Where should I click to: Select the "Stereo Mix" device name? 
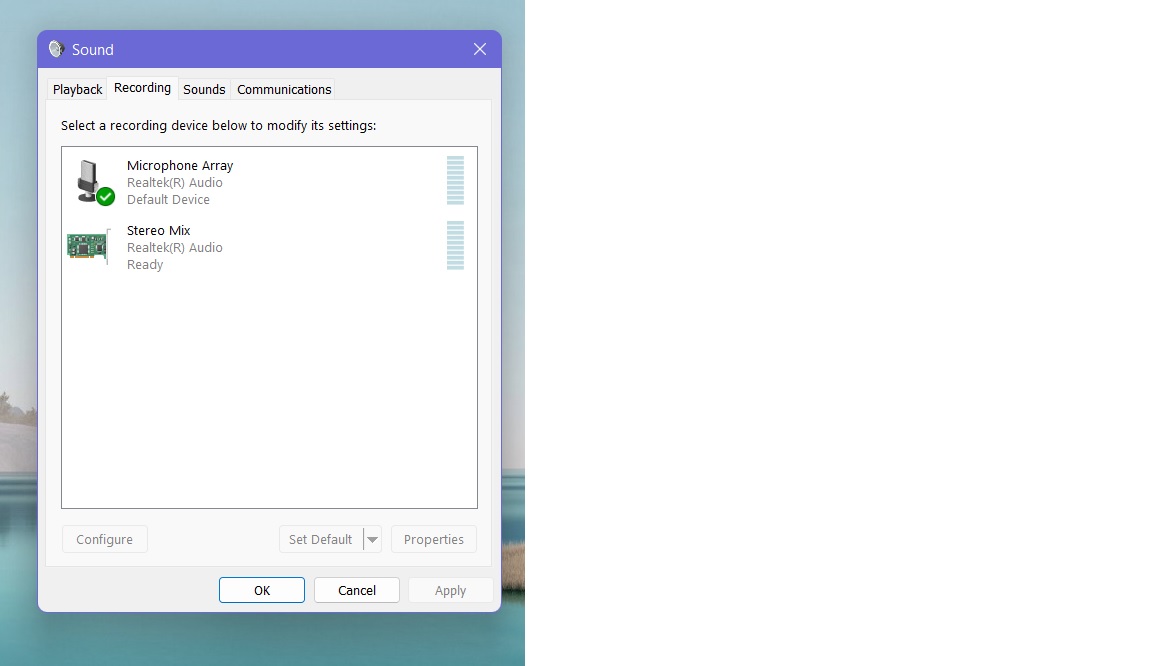pyautogui.click(x=159, y=230)
